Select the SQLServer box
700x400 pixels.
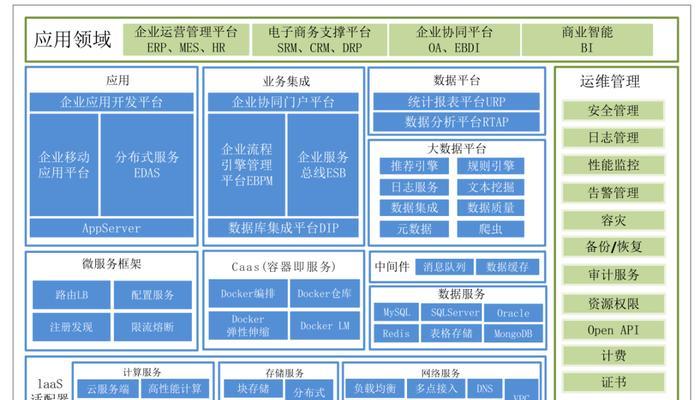[x=451, y=312]
